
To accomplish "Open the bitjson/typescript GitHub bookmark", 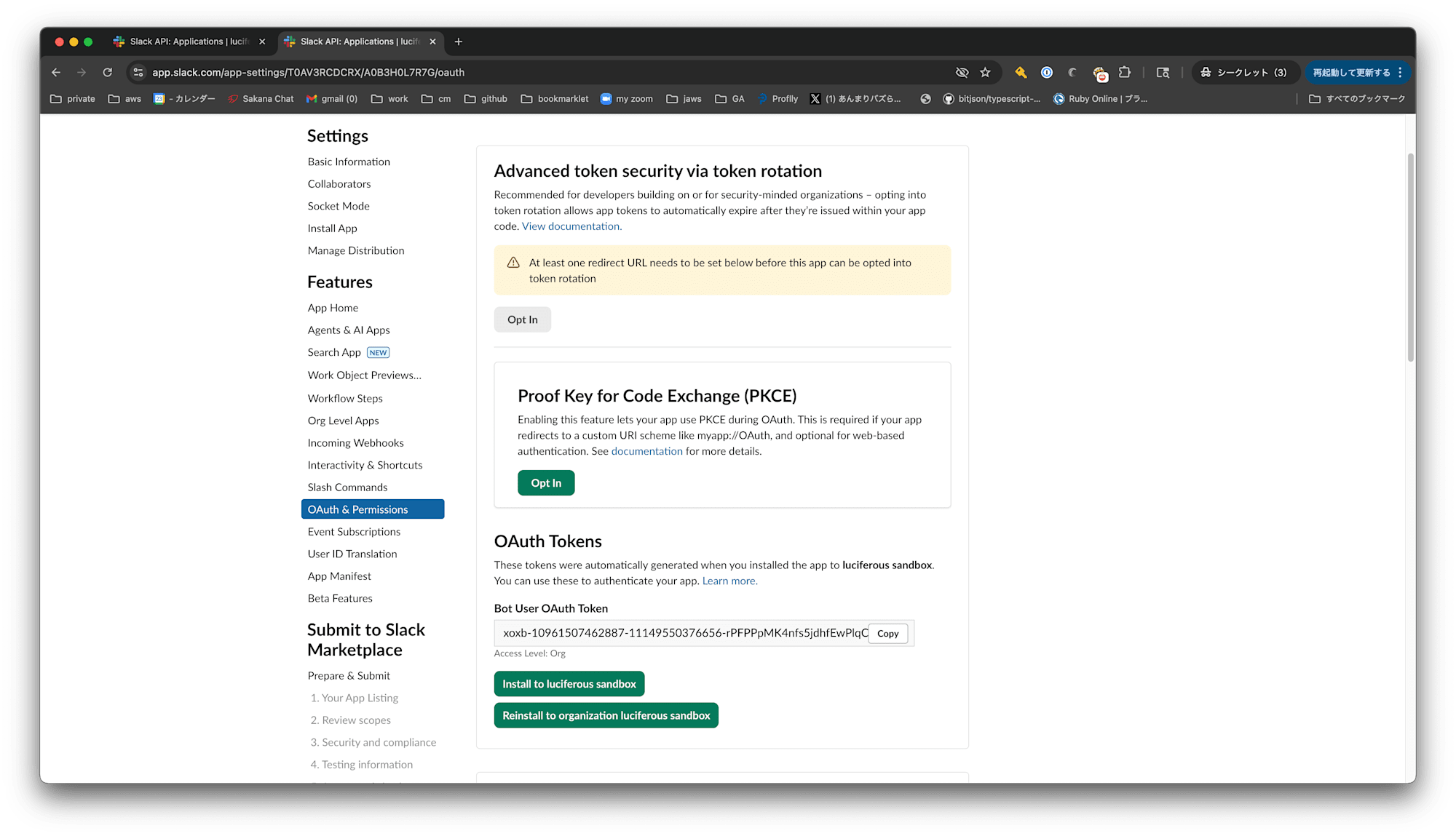I will [x=992, y=99].
